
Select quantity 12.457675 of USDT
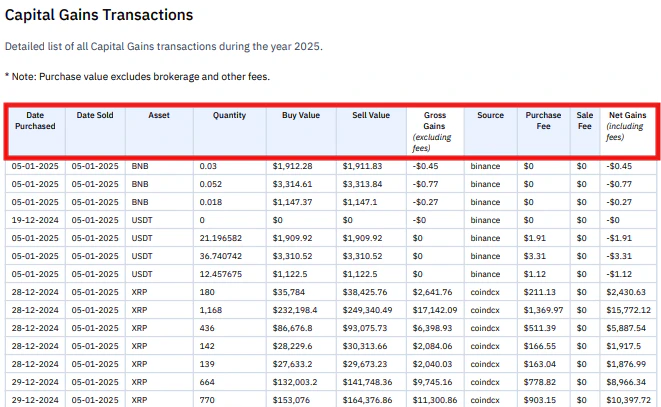click(220, 274)
